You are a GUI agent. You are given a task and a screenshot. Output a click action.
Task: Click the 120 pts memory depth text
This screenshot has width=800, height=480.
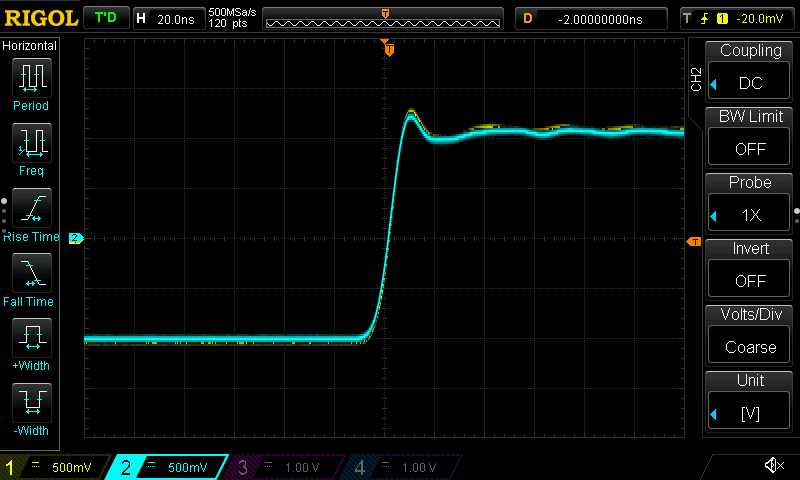(228, 23)
